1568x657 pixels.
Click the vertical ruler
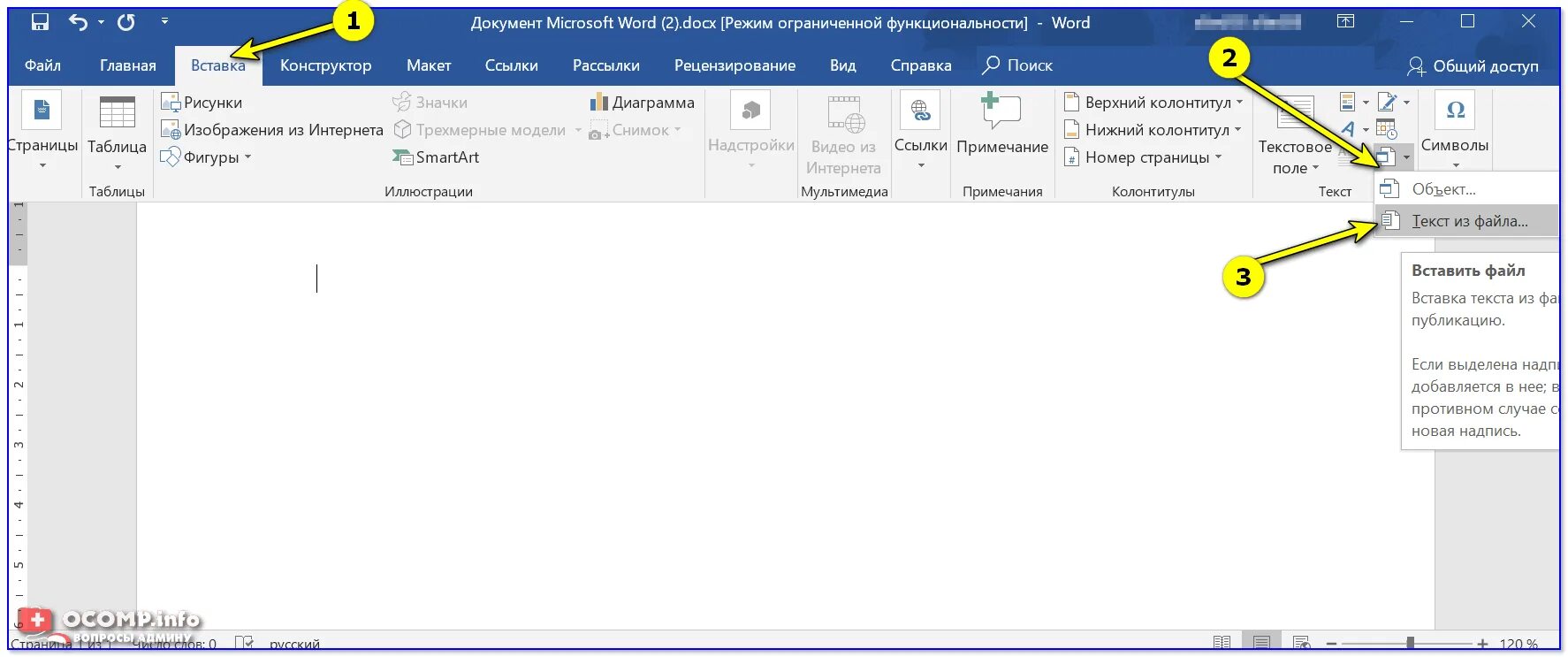click(18, 416)
